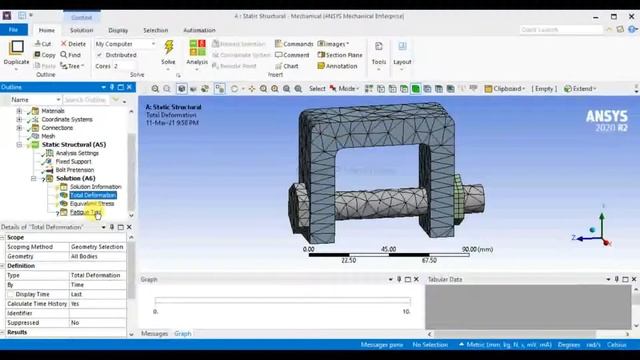Select the Edge selection filter
The image size is (640, 360).
click(x=392, y=89)
